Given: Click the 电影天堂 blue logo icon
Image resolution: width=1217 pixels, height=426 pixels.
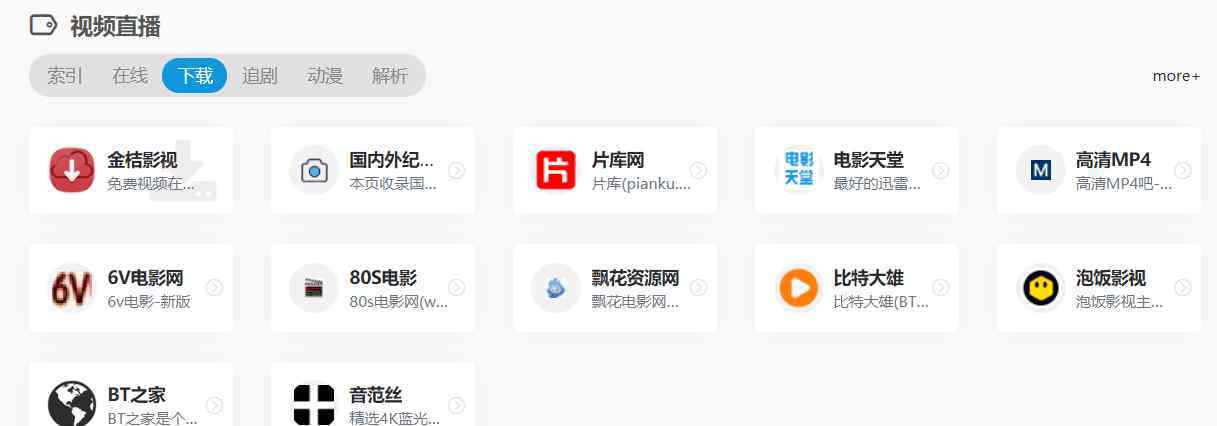Looking at the screenshot, I should (x=798, y=170).
